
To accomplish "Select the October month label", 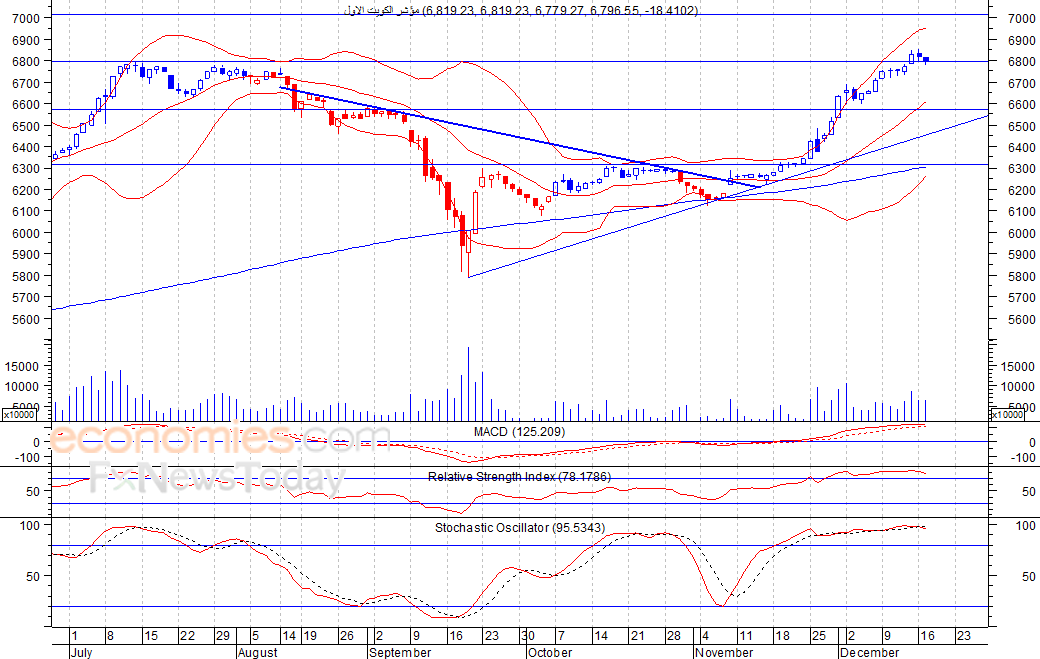I will click(x=550, y=652).
